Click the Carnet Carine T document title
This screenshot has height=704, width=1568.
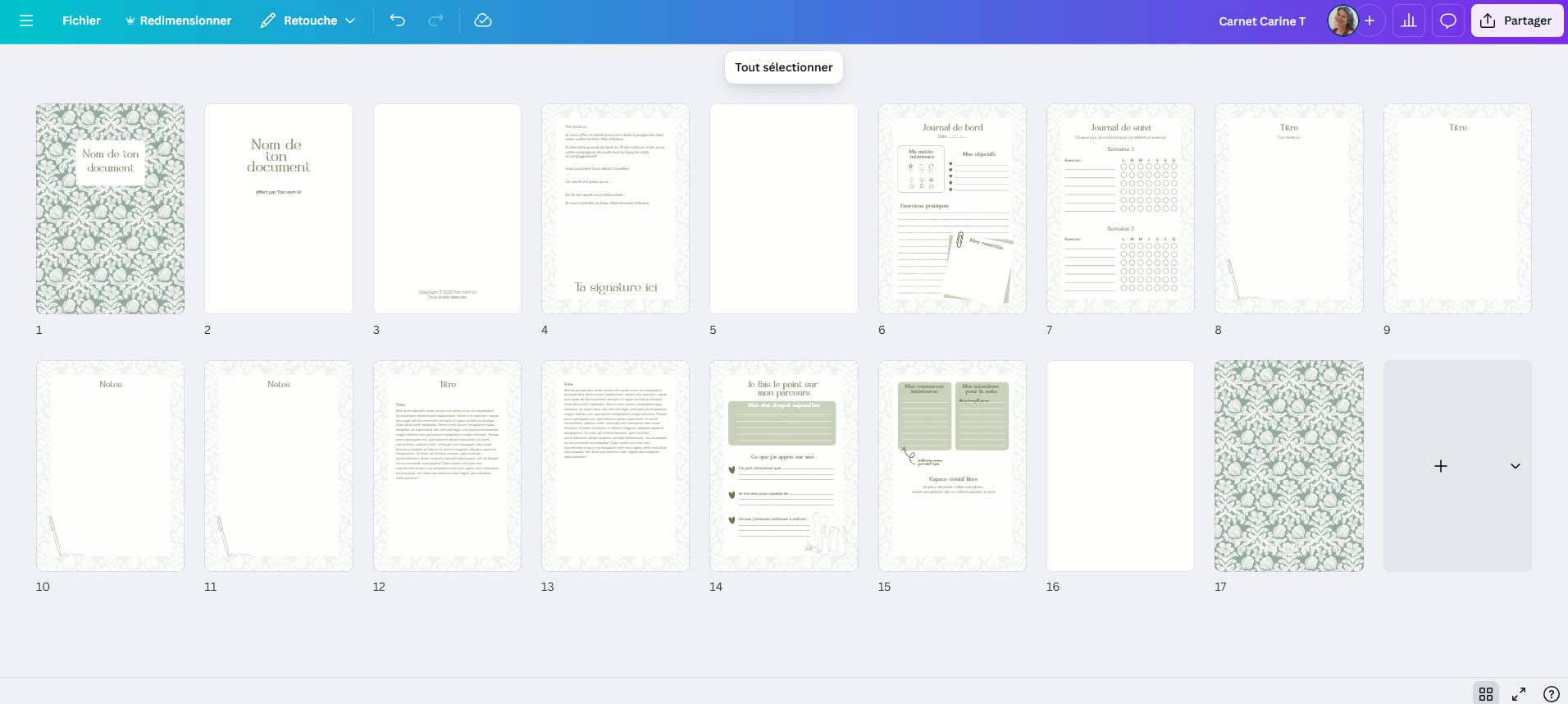coord(1261,21)
